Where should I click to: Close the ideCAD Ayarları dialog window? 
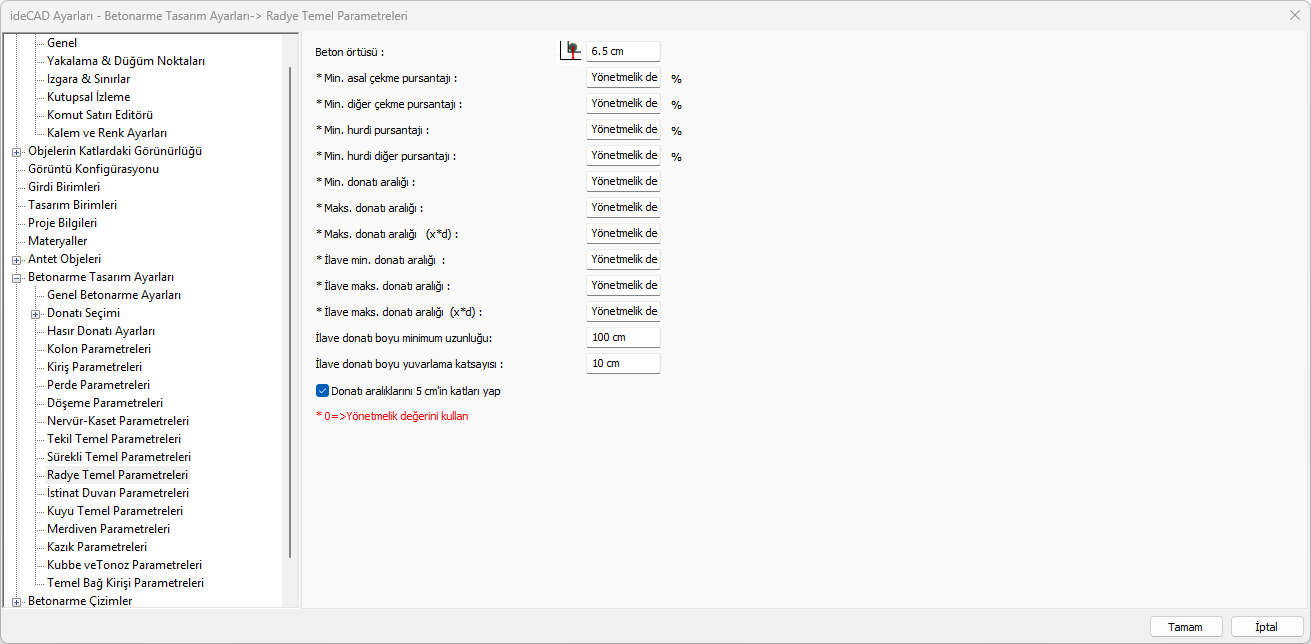(x=1295, y=16)
